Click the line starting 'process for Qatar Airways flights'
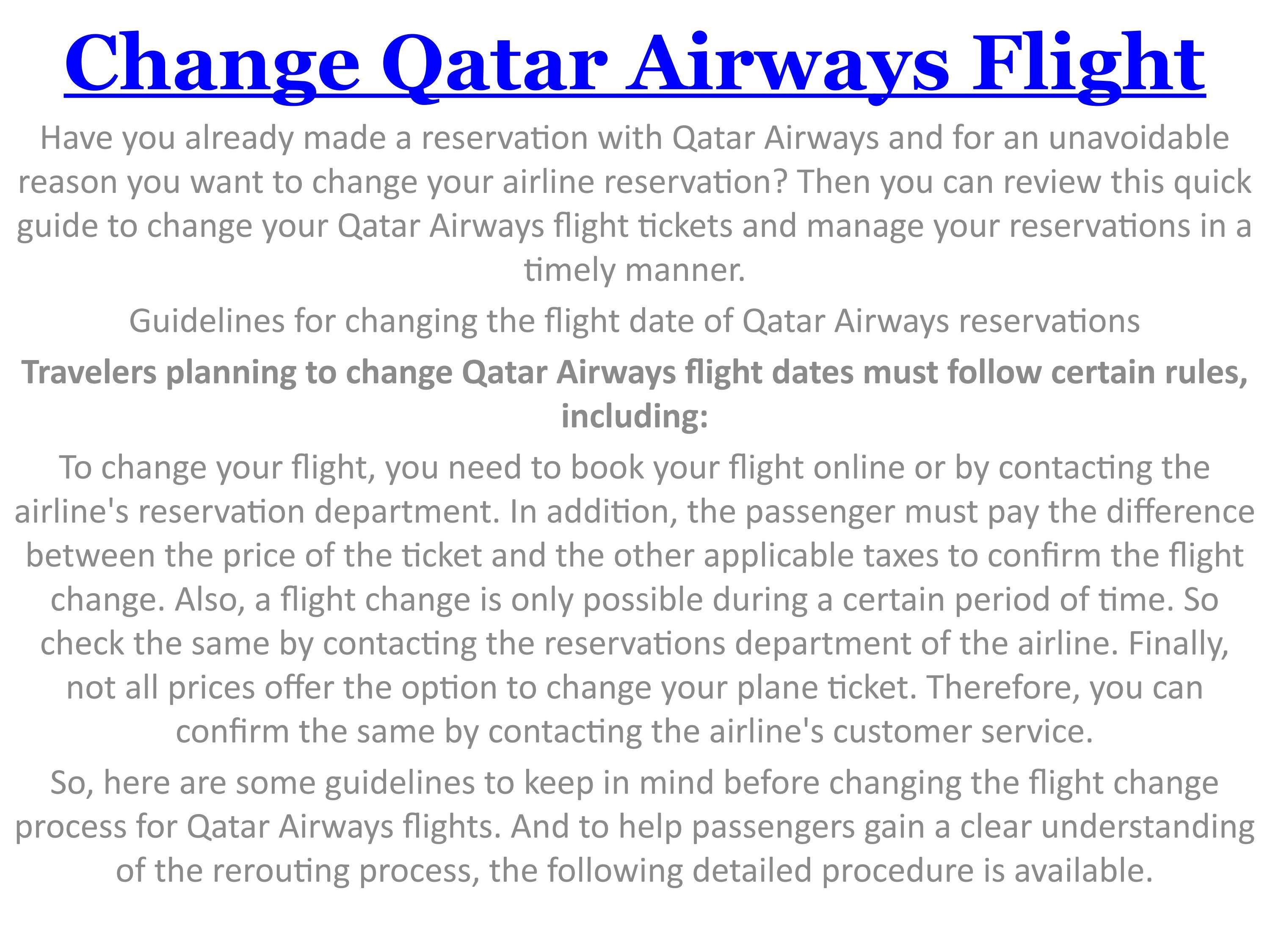 (x=634, y=827)
